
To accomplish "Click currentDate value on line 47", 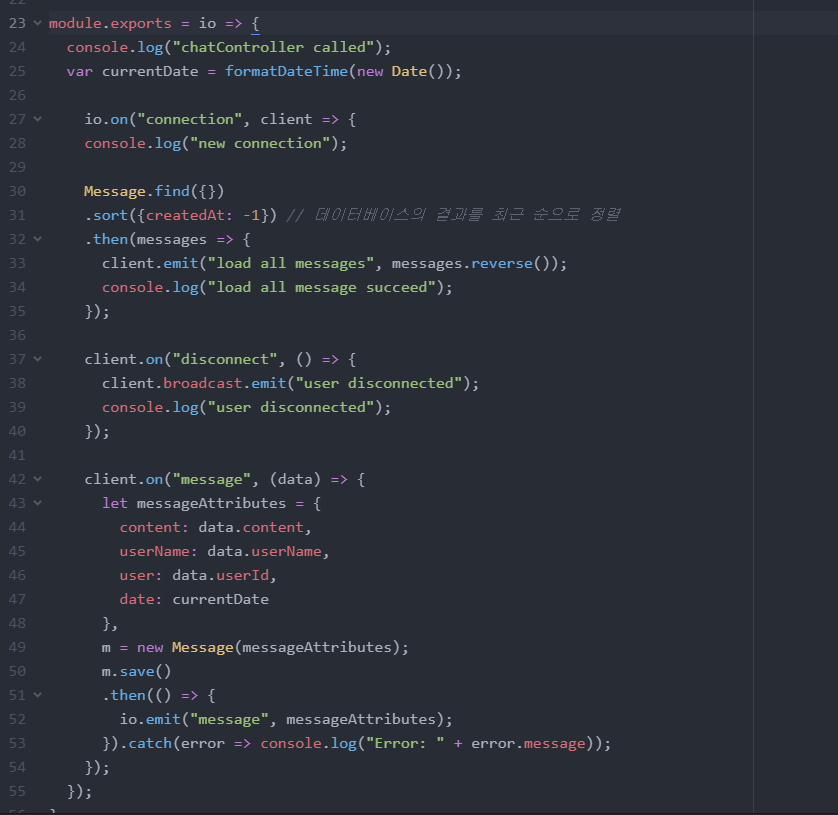I will click(221, 600).
